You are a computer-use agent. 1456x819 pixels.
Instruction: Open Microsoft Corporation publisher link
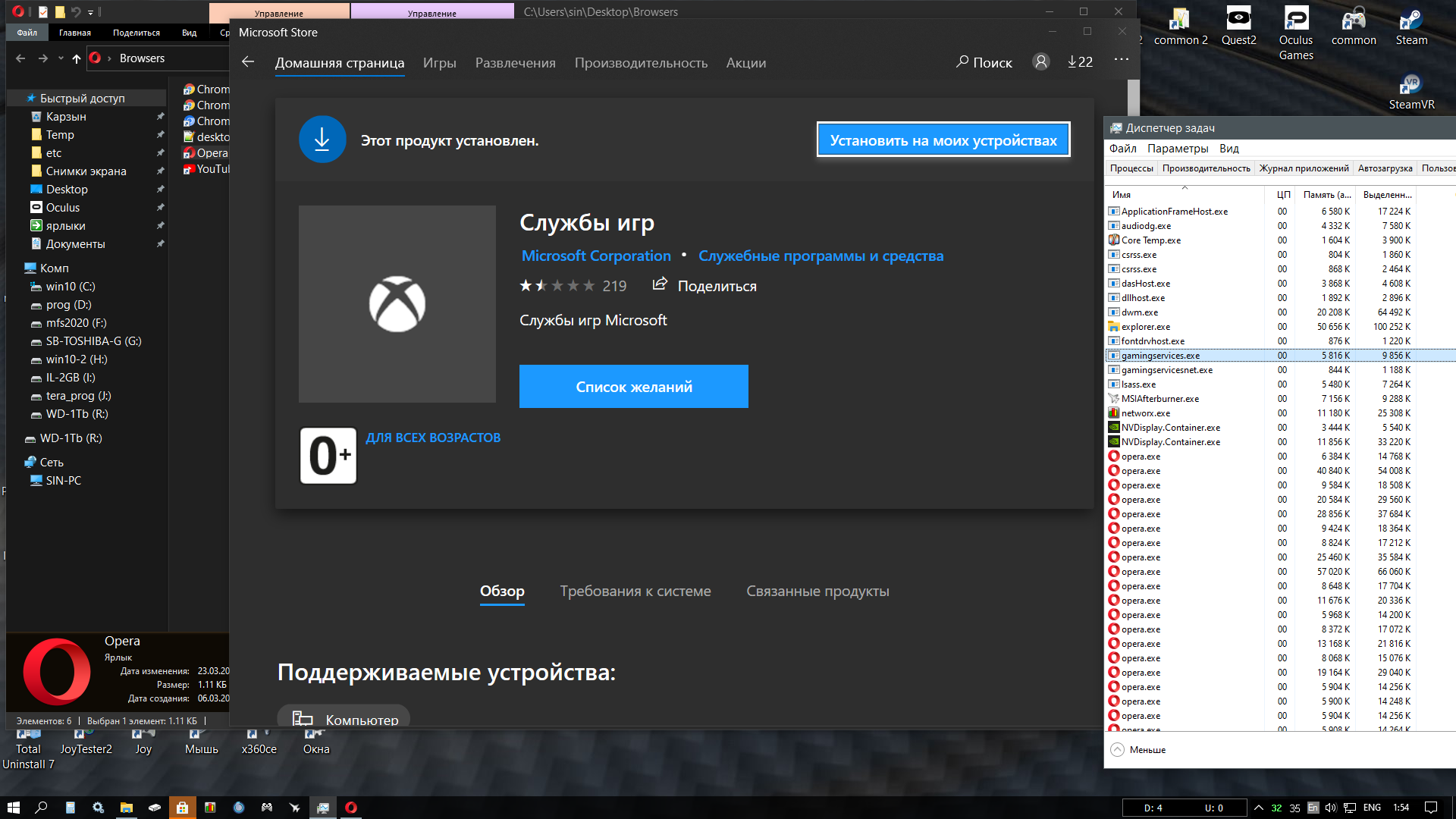(x=596, y=256)
